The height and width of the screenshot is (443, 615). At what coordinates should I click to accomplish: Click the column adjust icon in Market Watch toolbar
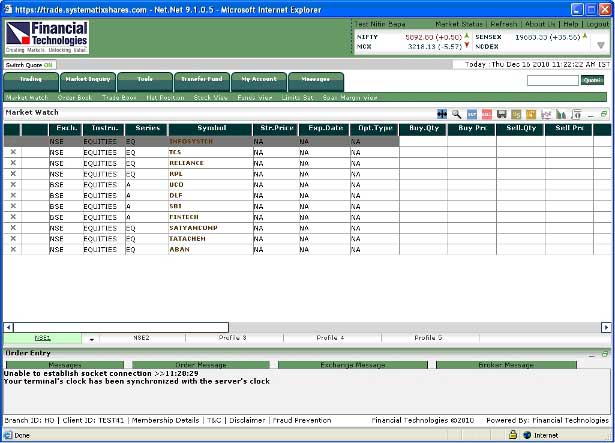[442, 114]
